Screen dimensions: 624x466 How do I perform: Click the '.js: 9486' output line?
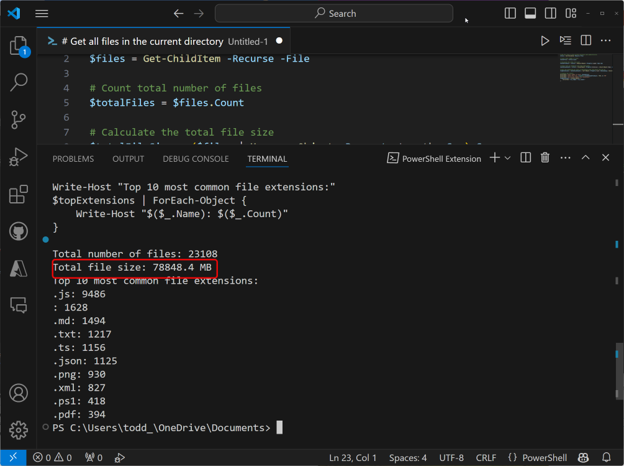click(79, 294)
